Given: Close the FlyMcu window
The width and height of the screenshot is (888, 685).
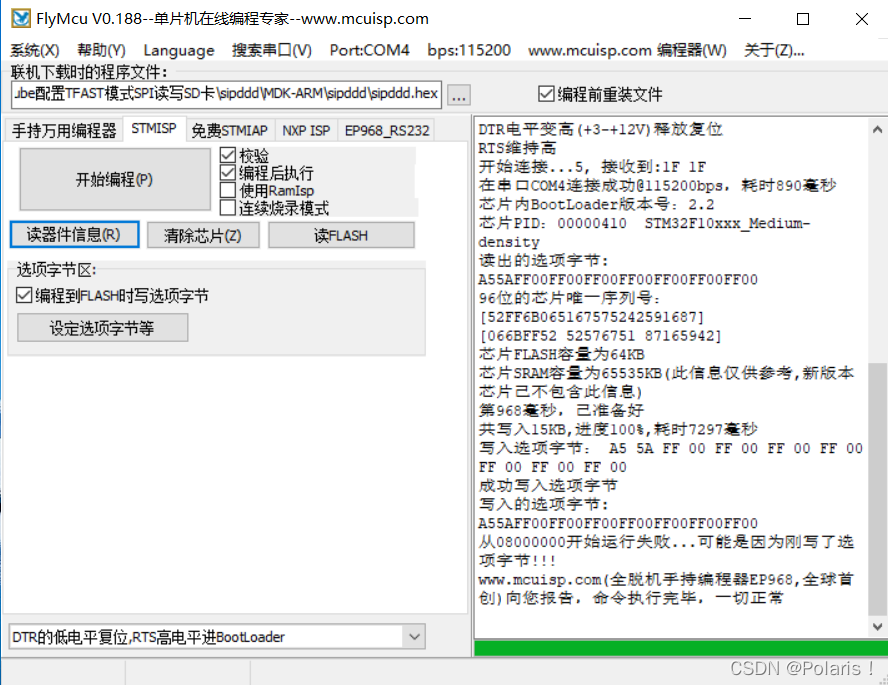Looking at the screenshot, I should pyautogui.click(x=861, y=19).
